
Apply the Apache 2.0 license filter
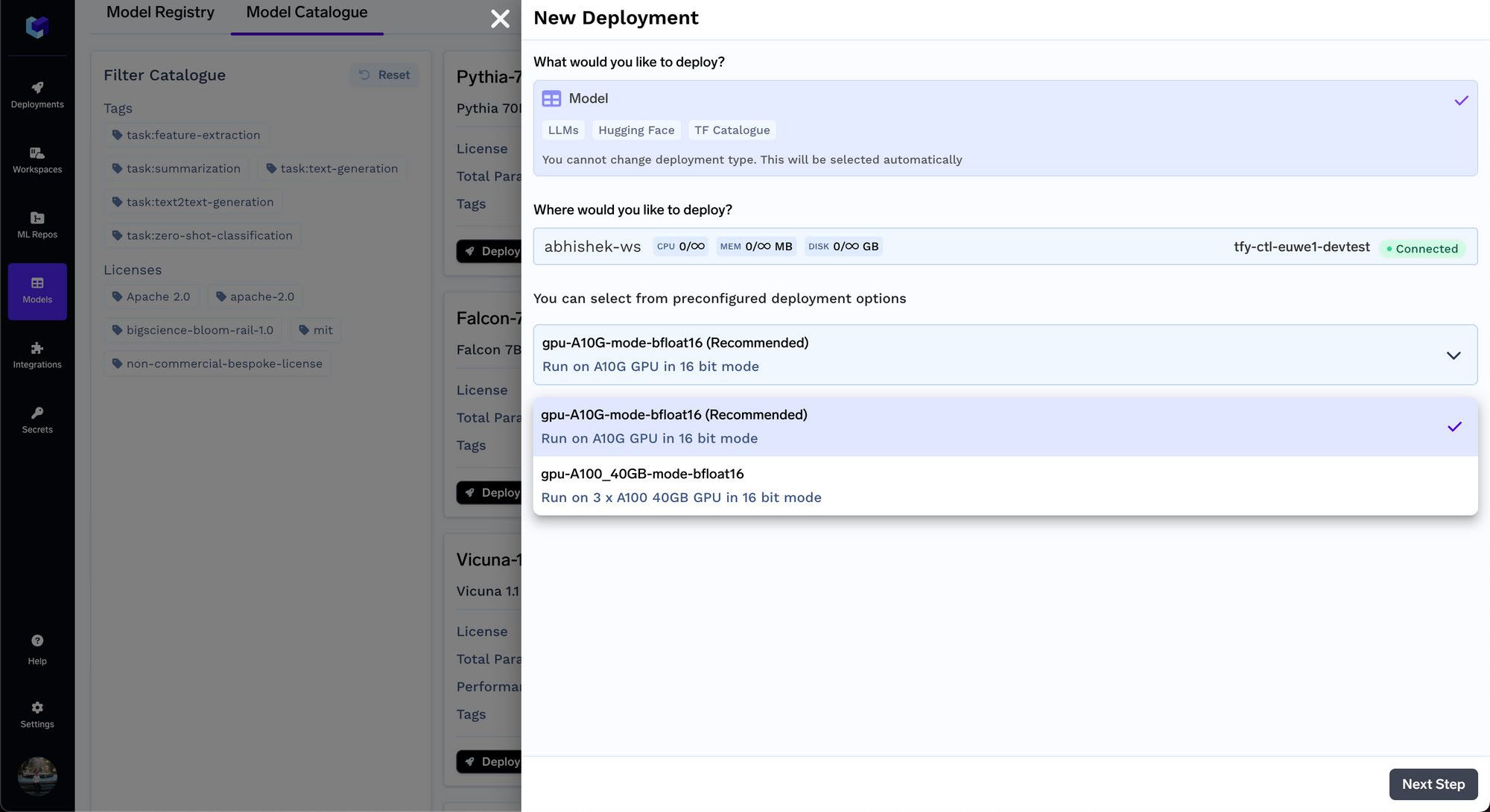tap(151, 296)
